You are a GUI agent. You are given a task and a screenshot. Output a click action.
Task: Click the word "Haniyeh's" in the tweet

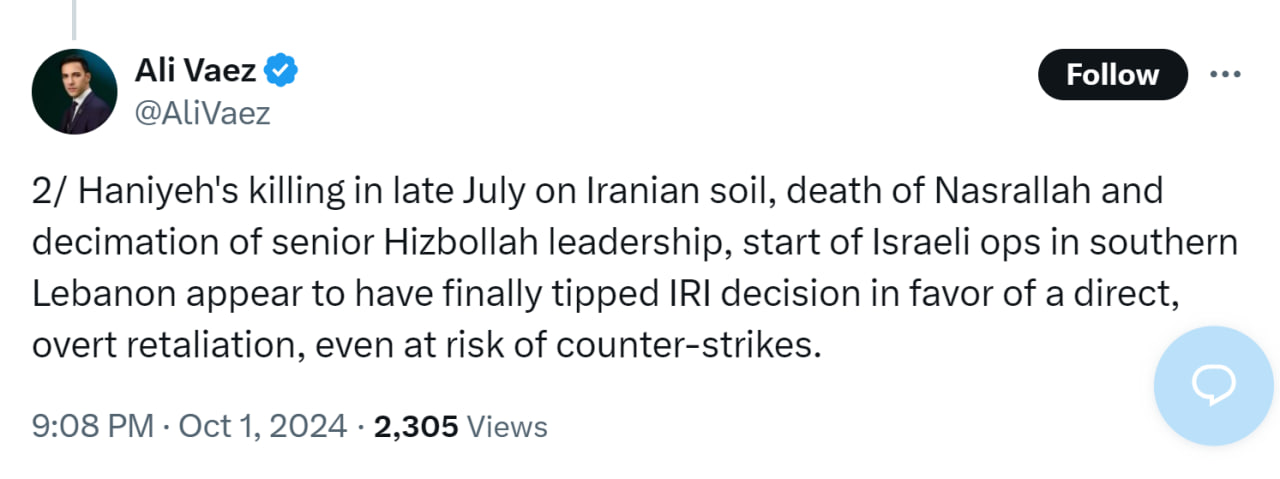(148, 191)
